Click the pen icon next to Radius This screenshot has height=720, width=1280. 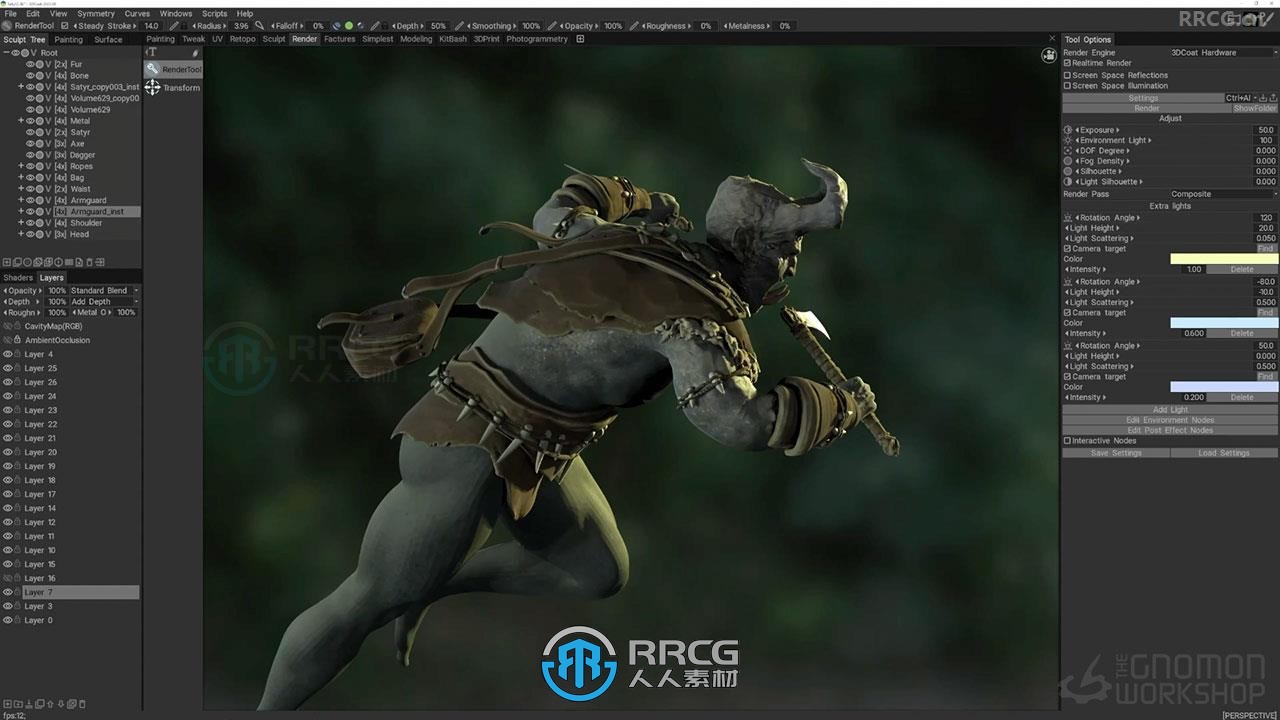[x=175, y=26]
